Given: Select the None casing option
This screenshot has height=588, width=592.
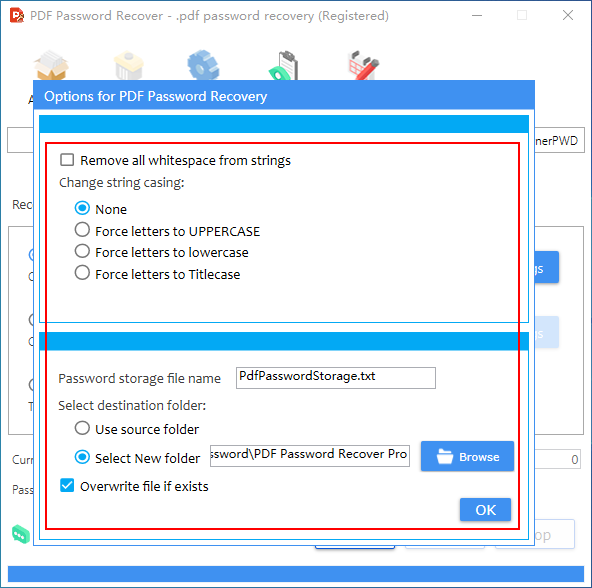Looking at the screenshot, I should coord(82,208).
